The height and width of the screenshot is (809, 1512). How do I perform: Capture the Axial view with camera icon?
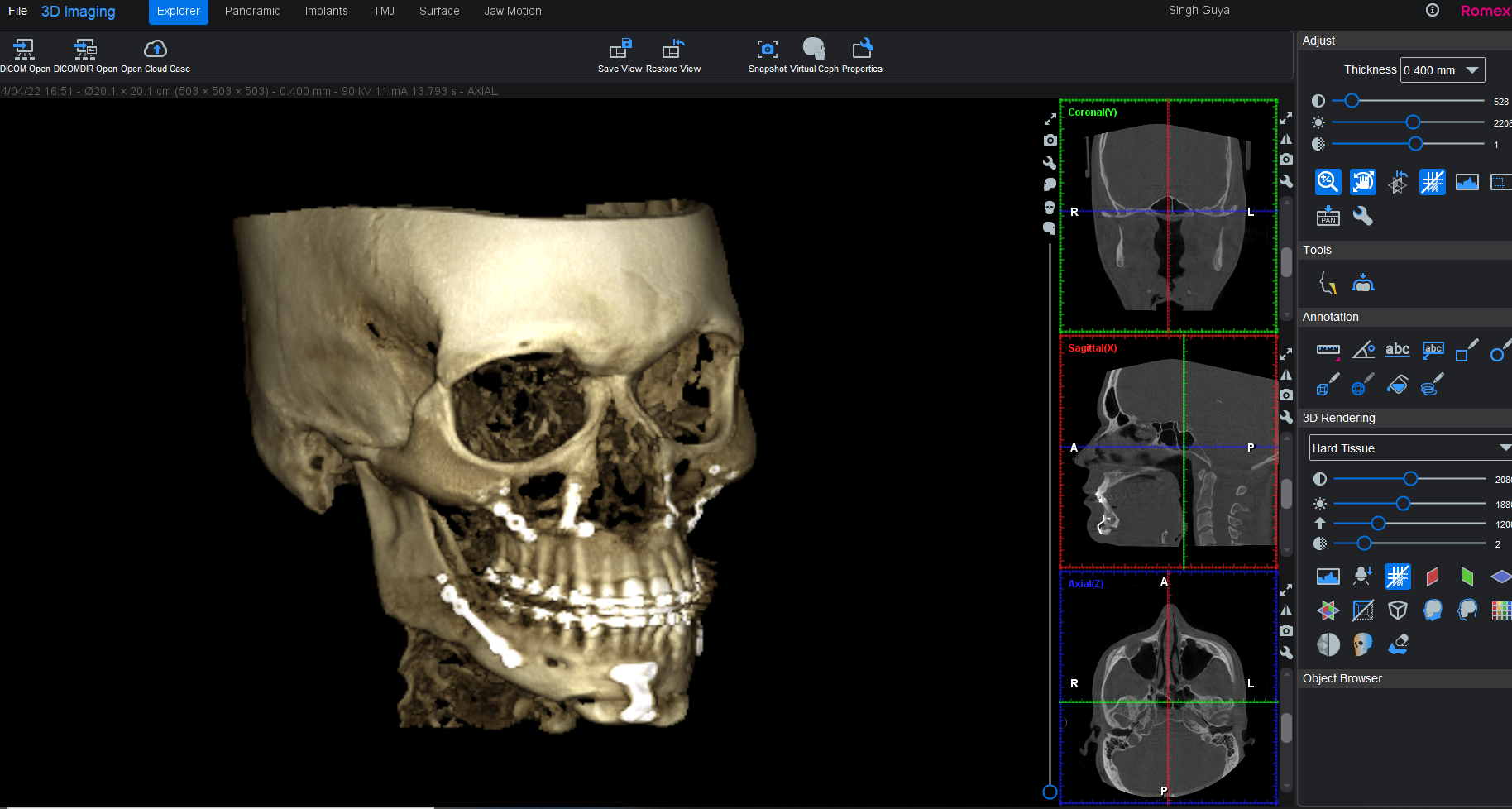(1286, 631)
